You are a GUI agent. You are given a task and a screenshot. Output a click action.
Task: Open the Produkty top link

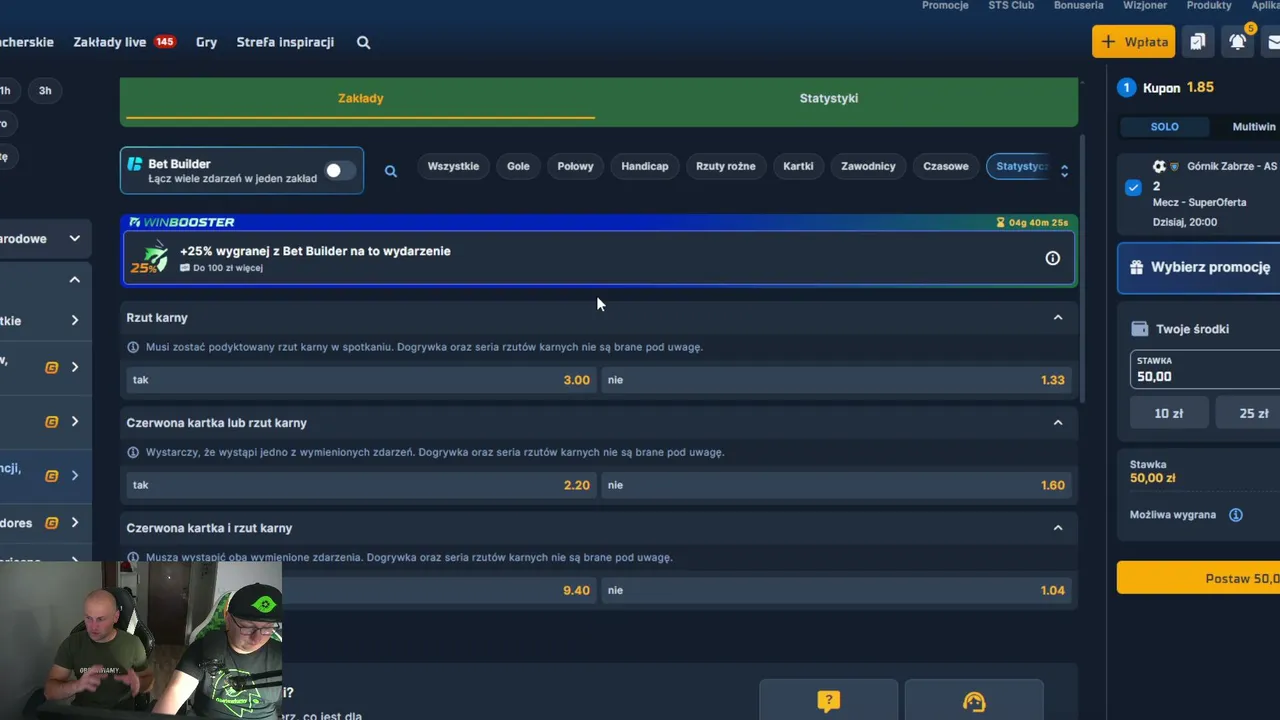1209,5
